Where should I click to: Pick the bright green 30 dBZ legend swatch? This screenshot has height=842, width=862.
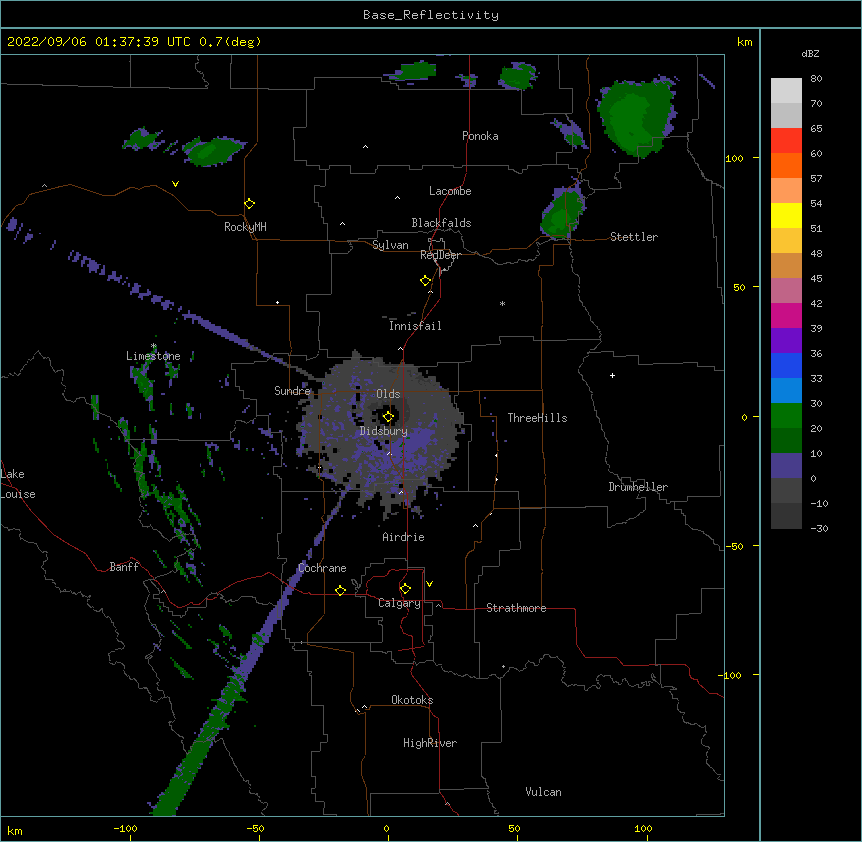(786, 416)
